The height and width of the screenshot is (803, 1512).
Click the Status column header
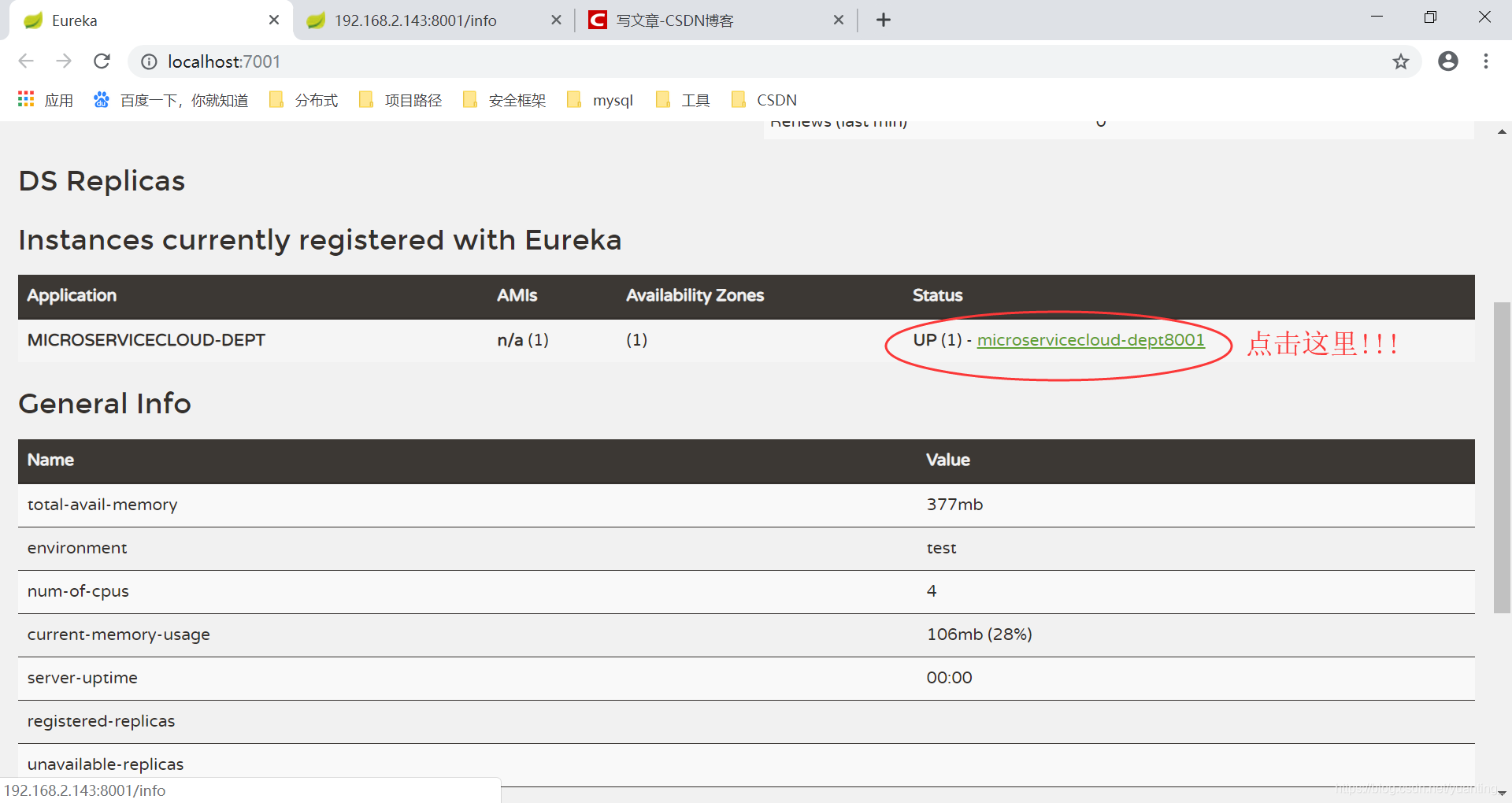[937, 295]
